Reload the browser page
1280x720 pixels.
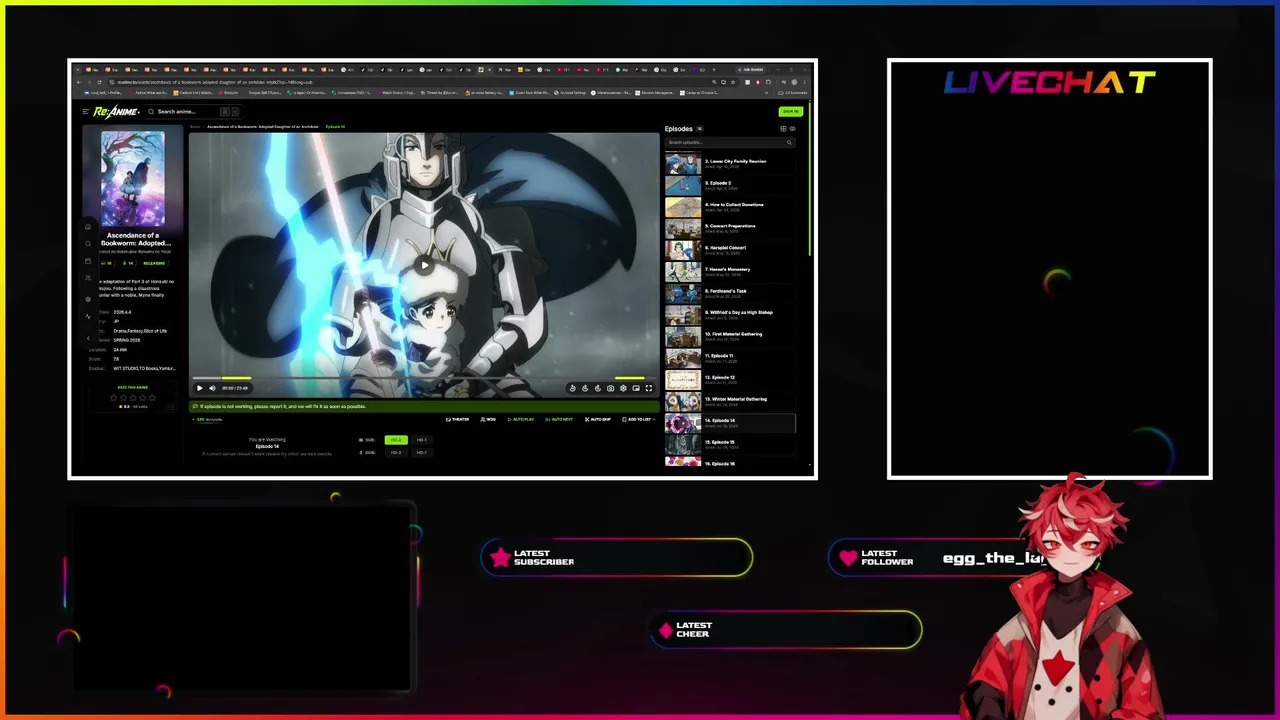click(x=99, y=82)
